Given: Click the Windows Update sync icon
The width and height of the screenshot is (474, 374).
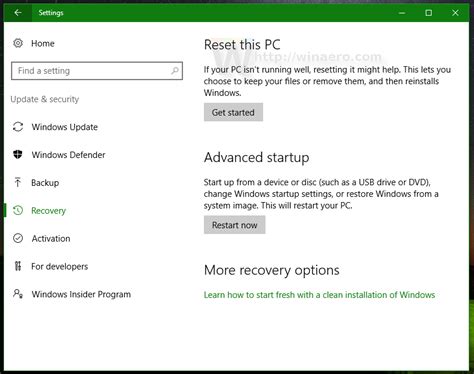Looking at the screenshot, I should coord(18,127).
